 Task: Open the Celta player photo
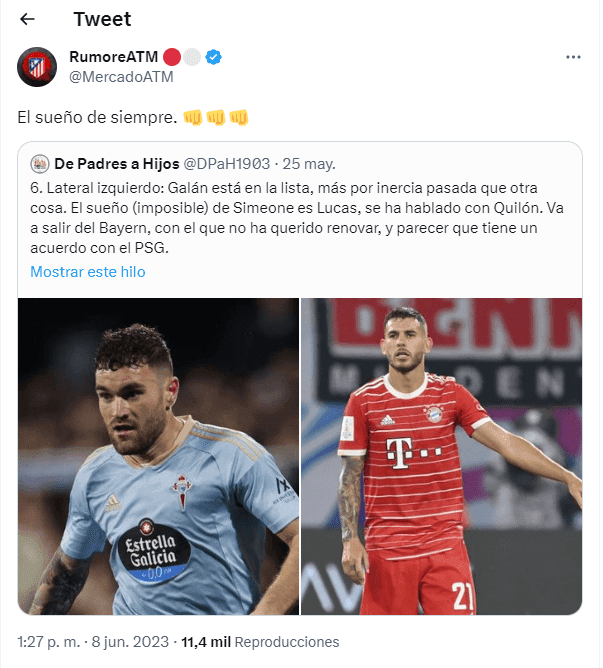[159, 456]
